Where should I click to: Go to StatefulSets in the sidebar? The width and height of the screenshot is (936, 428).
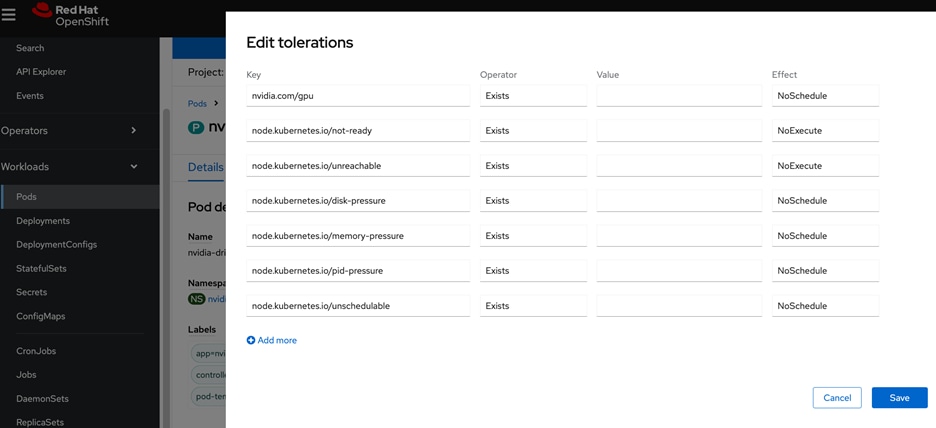point(41,269)
